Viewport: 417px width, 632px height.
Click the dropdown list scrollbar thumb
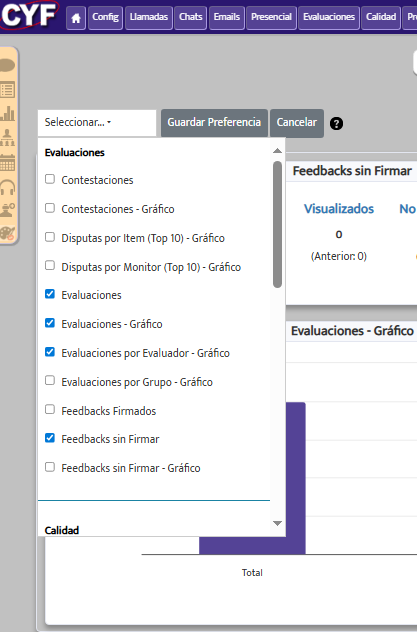tap(277, 225)
